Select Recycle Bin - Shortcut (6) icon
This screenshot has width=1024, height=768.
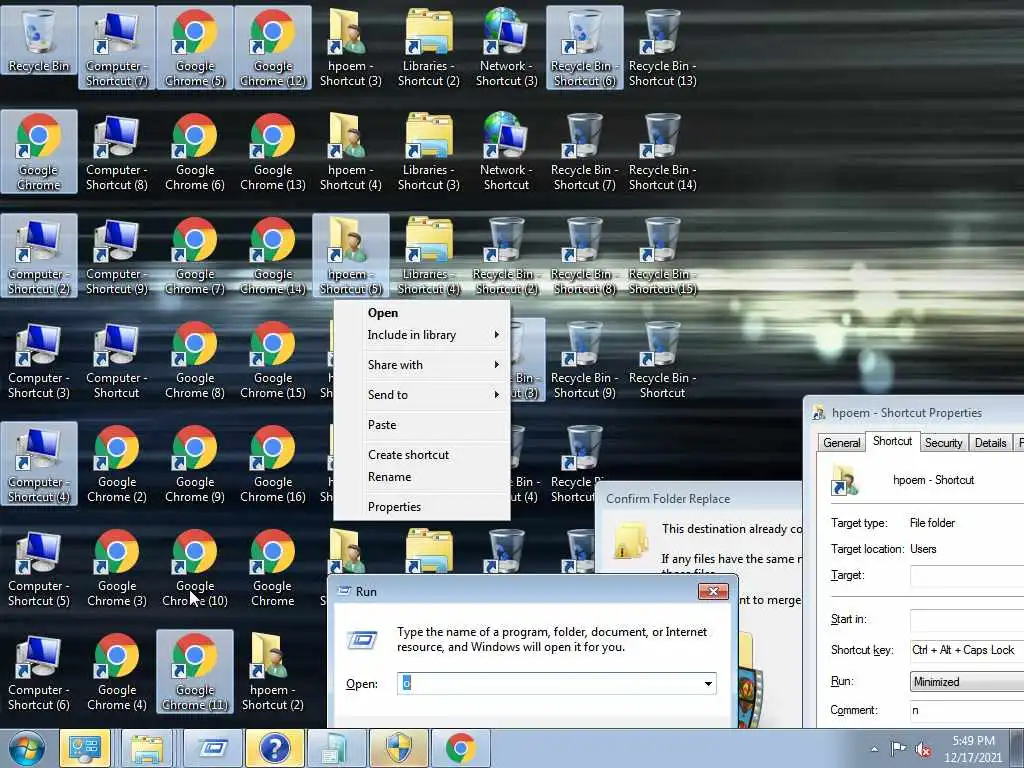click(x=584, y=48)
